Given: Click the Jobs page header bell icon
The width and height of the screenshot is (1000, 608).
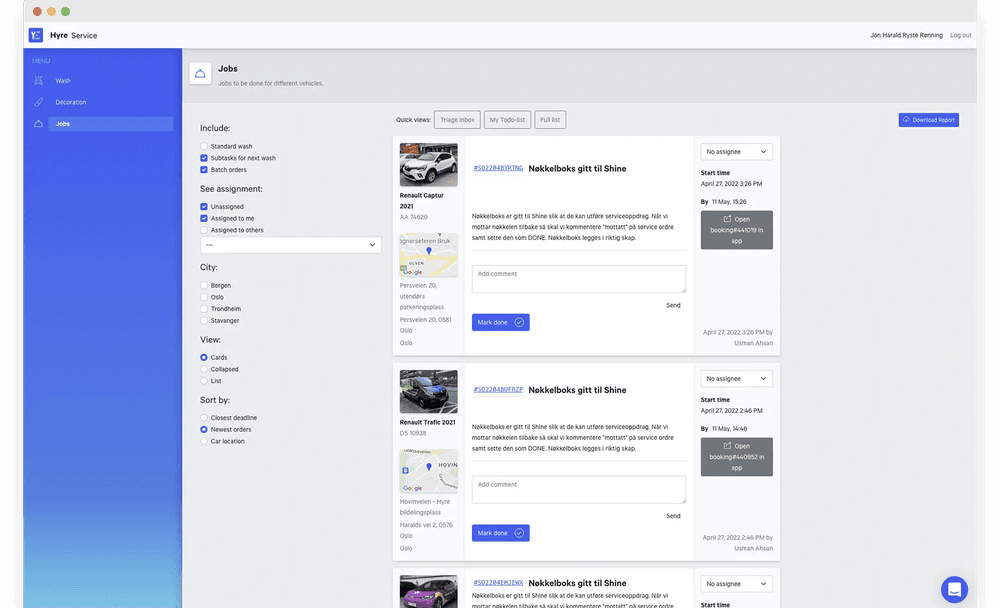Looking at the screenshot, I should point(200,74).
